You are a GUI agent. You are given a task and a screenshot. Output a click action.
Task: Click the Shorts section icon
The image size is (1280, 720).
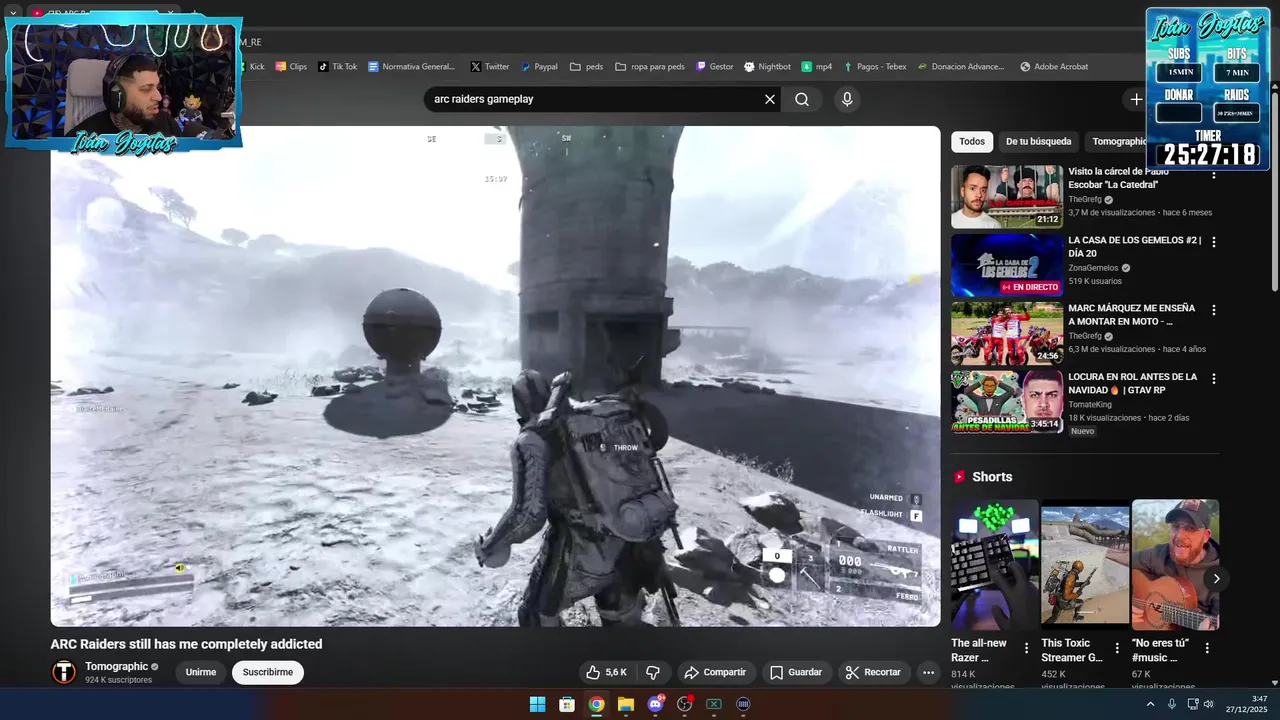959,477
